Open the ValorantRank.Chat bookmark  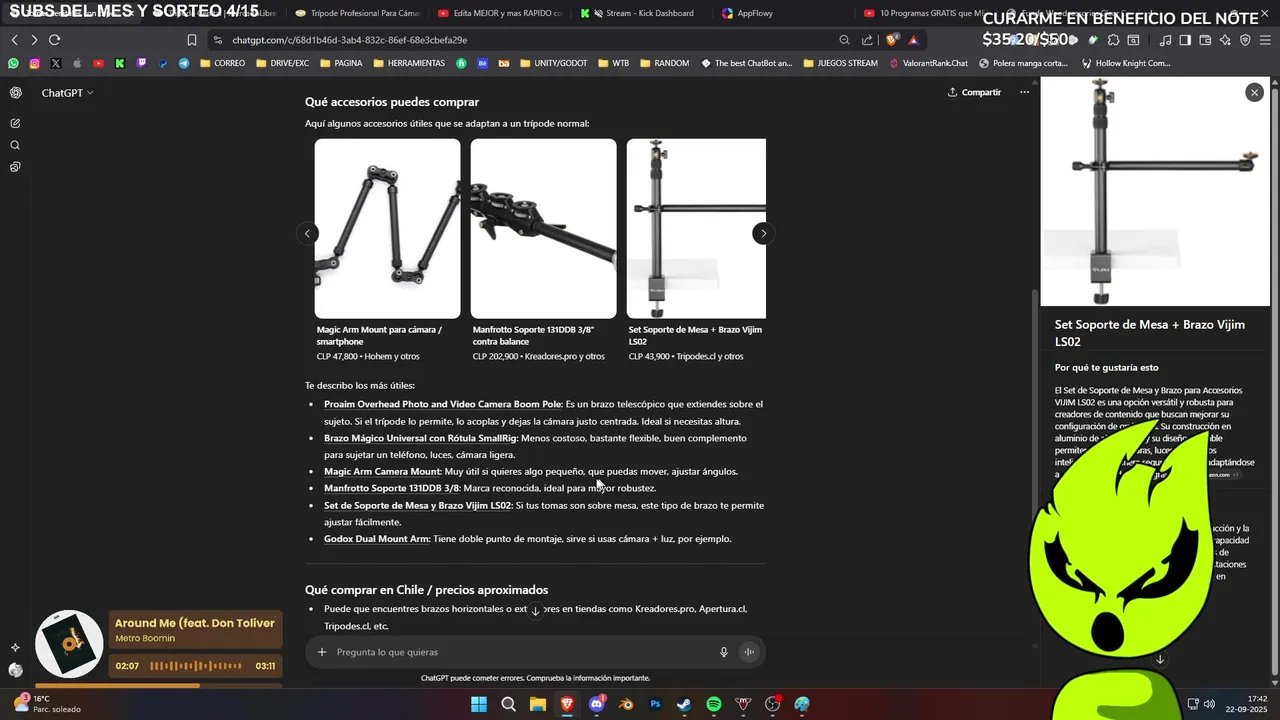click(x=928, y=63)
